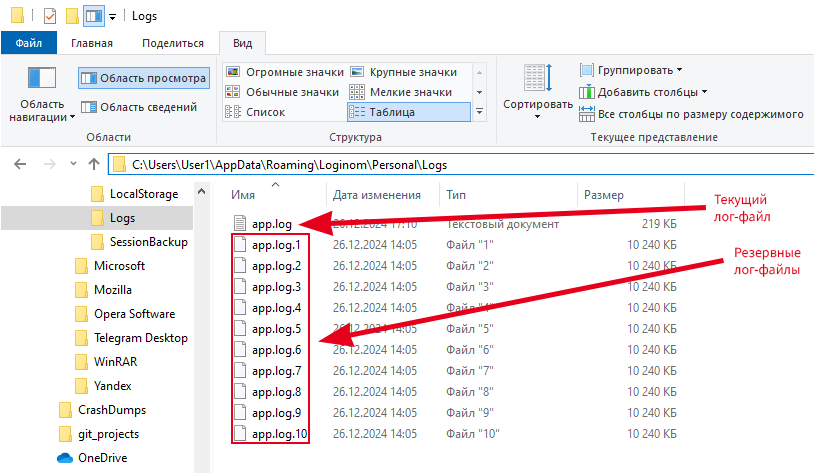The image size is (814, 473).
Task: Select Yandex folder in navigation tree
Action: click(x=103, y=385)
